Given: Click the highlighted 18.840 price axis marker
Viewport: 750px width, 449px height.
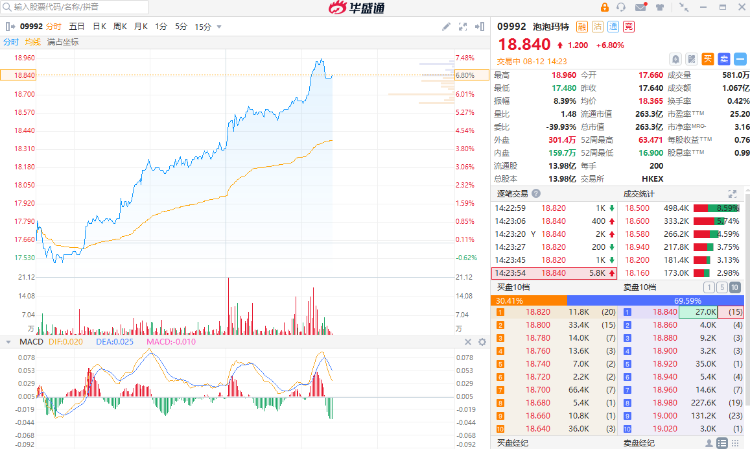Looking at the screenshot, I should (19, 76).
